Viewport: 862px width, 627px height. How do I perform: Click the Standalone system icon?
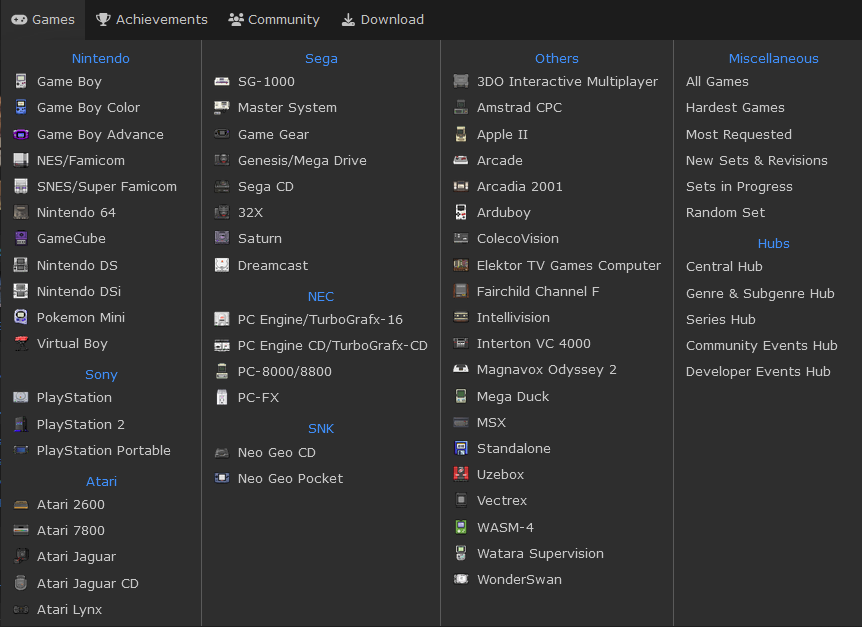[461, 448]
